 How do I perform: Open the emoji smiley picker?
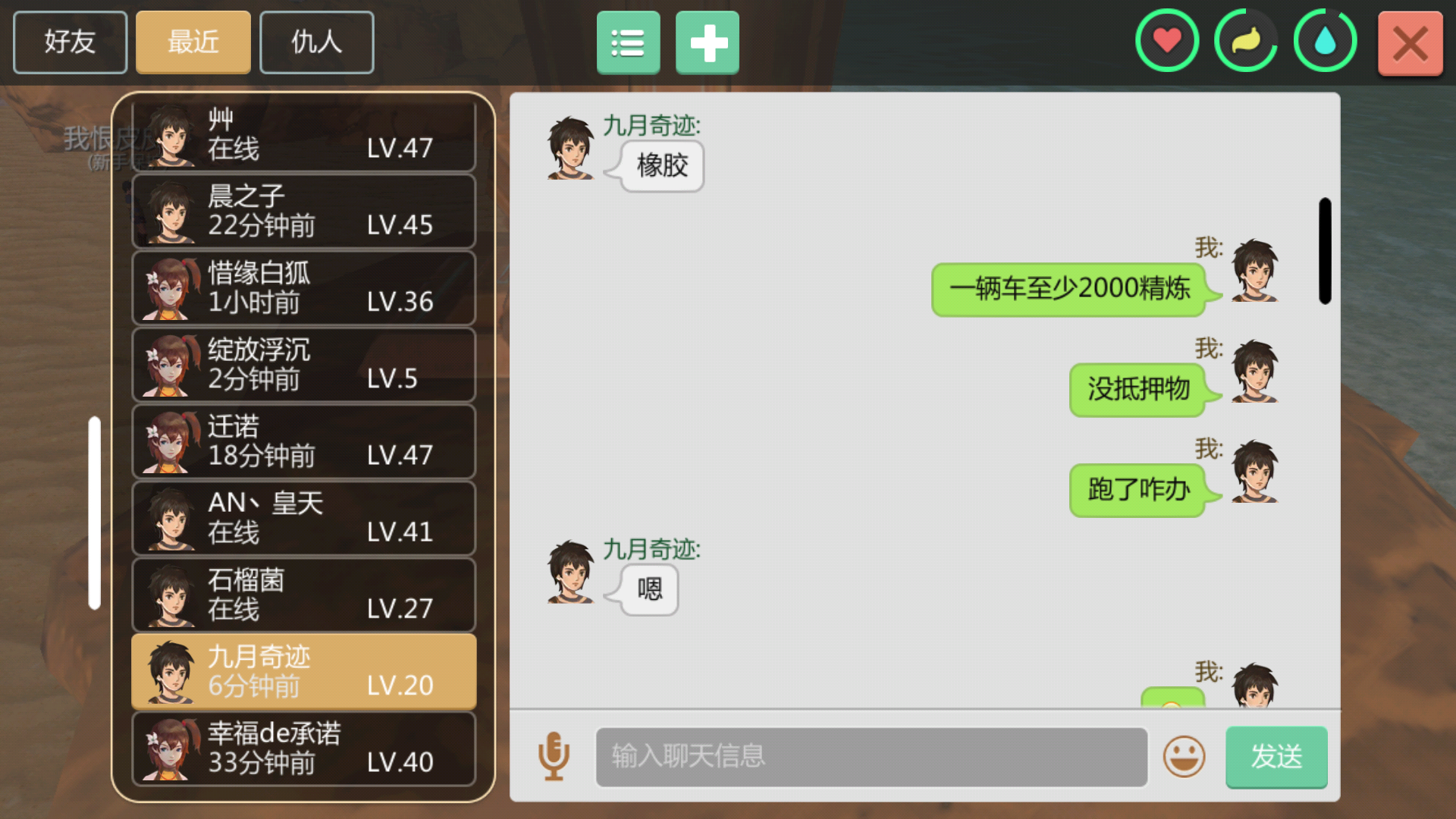point(1184,756)
